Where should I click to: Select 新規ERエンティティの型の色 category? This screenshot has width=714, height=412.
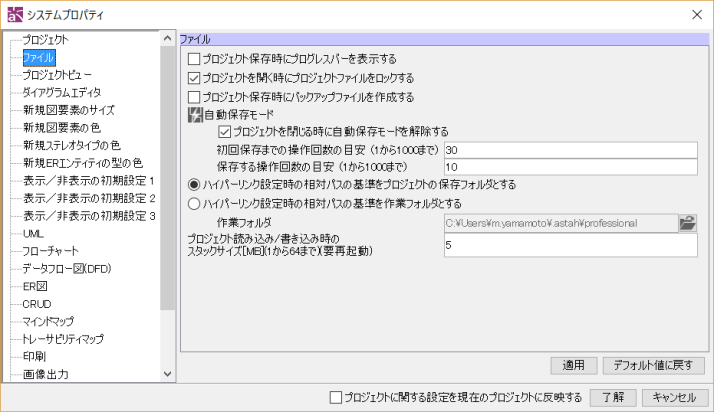tap(83, 163)
